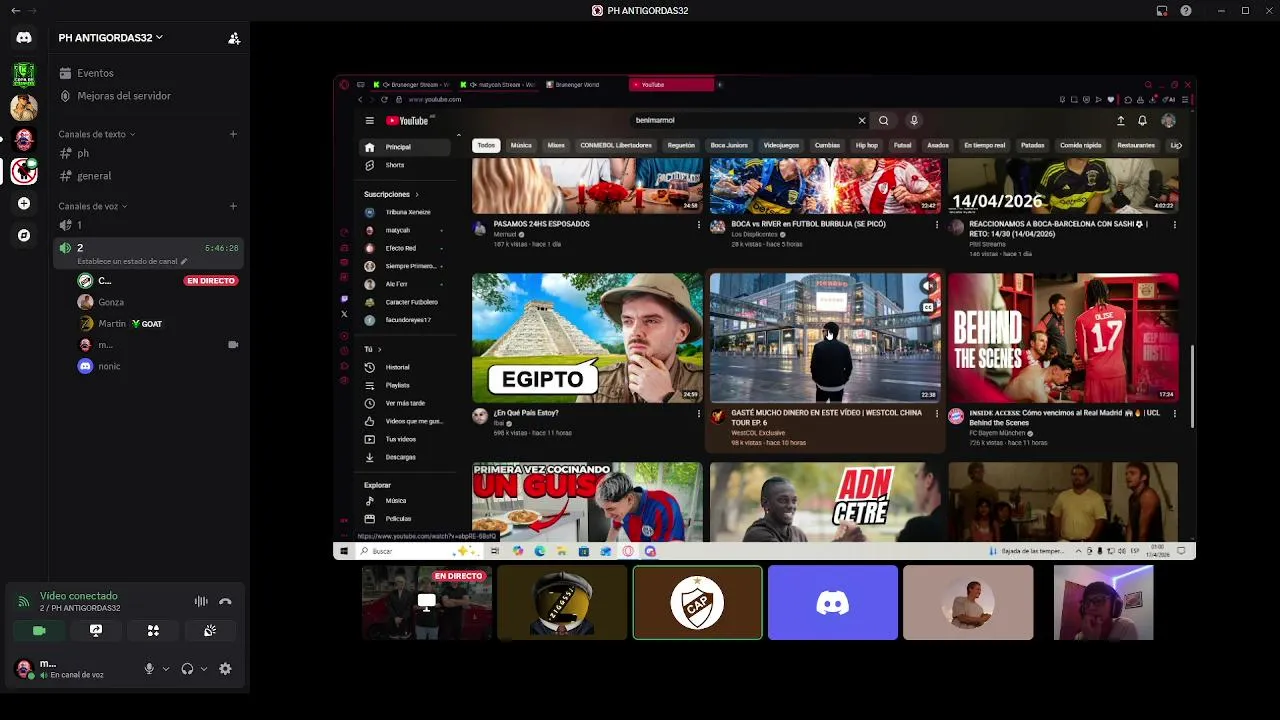Start an activity icon in voice panel
Screen dimensions: 1280x720
click(153, 631)
